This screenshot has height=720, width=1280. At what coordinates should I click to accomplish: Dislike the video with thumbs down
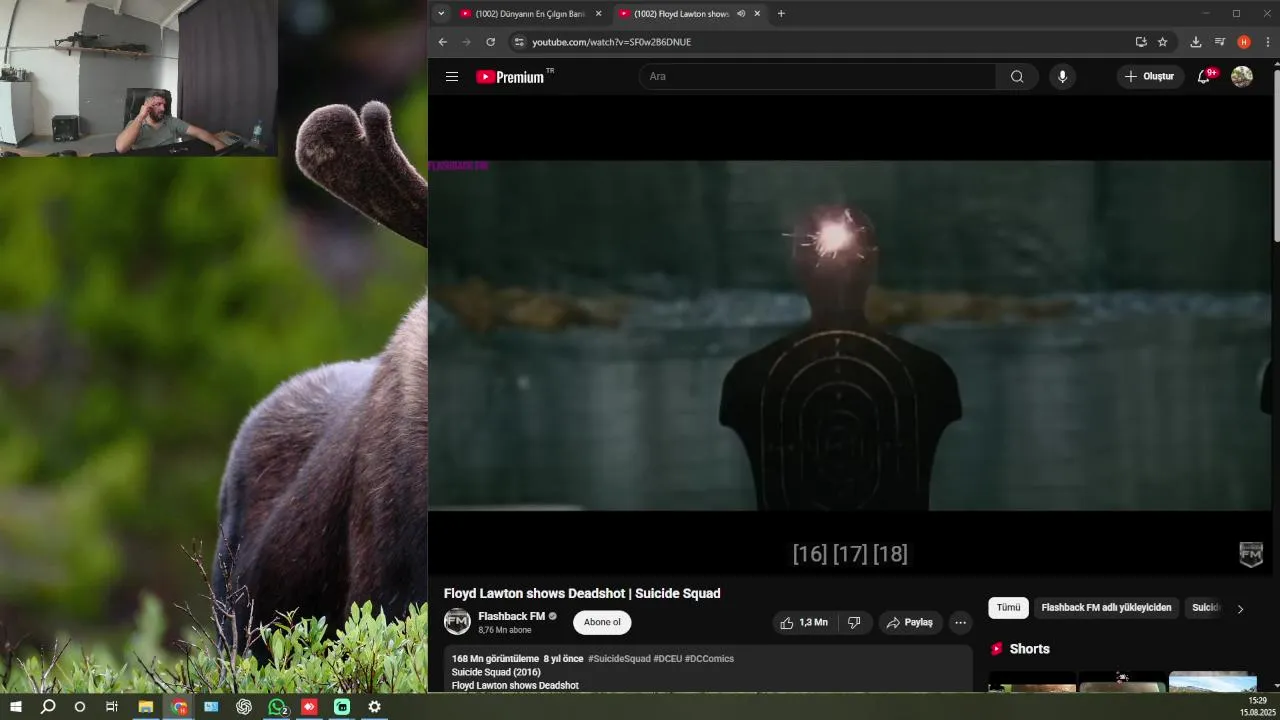tap(854, 622)
